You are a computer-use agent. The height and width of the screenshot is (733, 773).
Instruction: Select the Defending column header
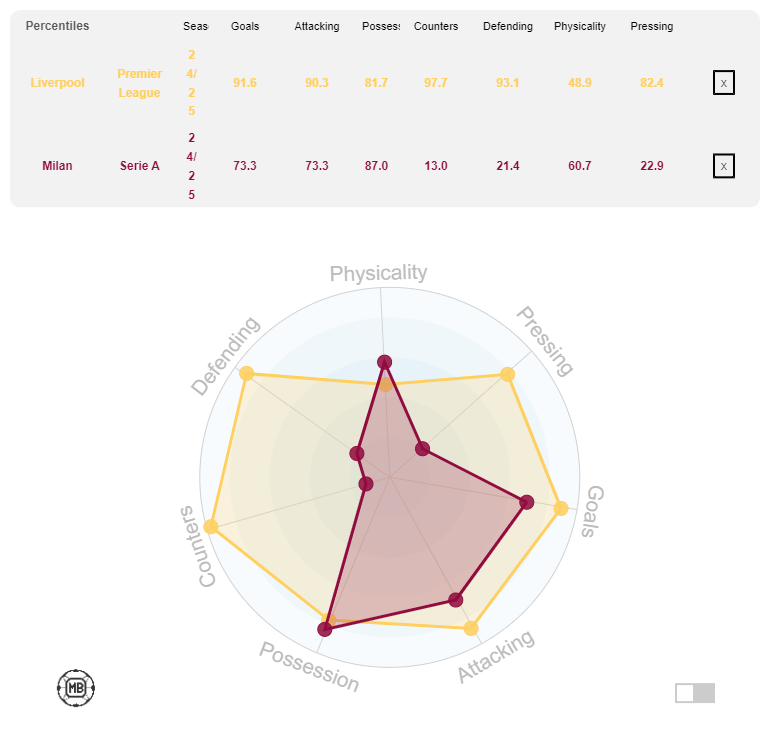(x=508, y=26)
